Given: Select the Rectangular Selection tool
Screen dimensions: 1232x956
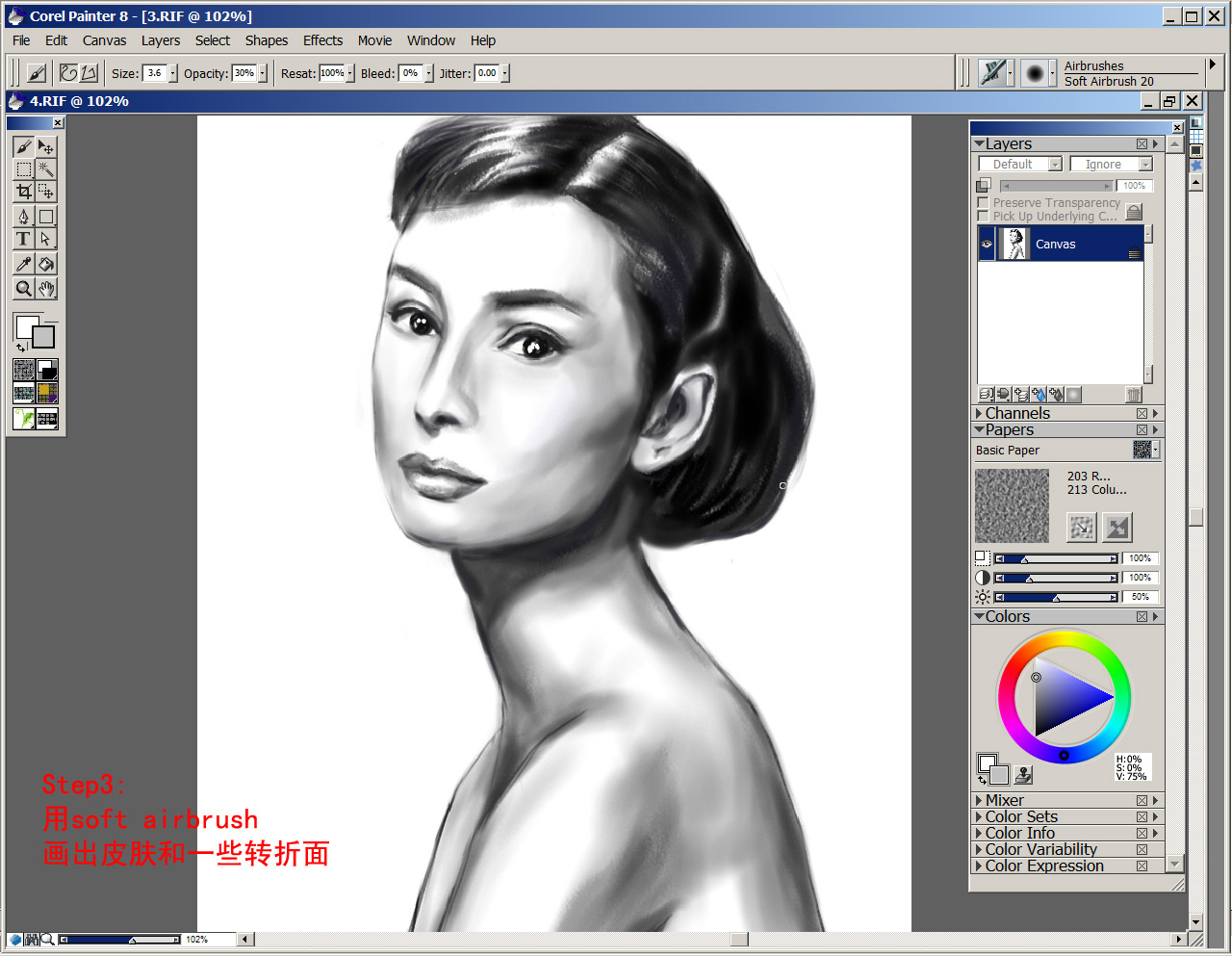Looking at the screenshot, I should point(24,169).
